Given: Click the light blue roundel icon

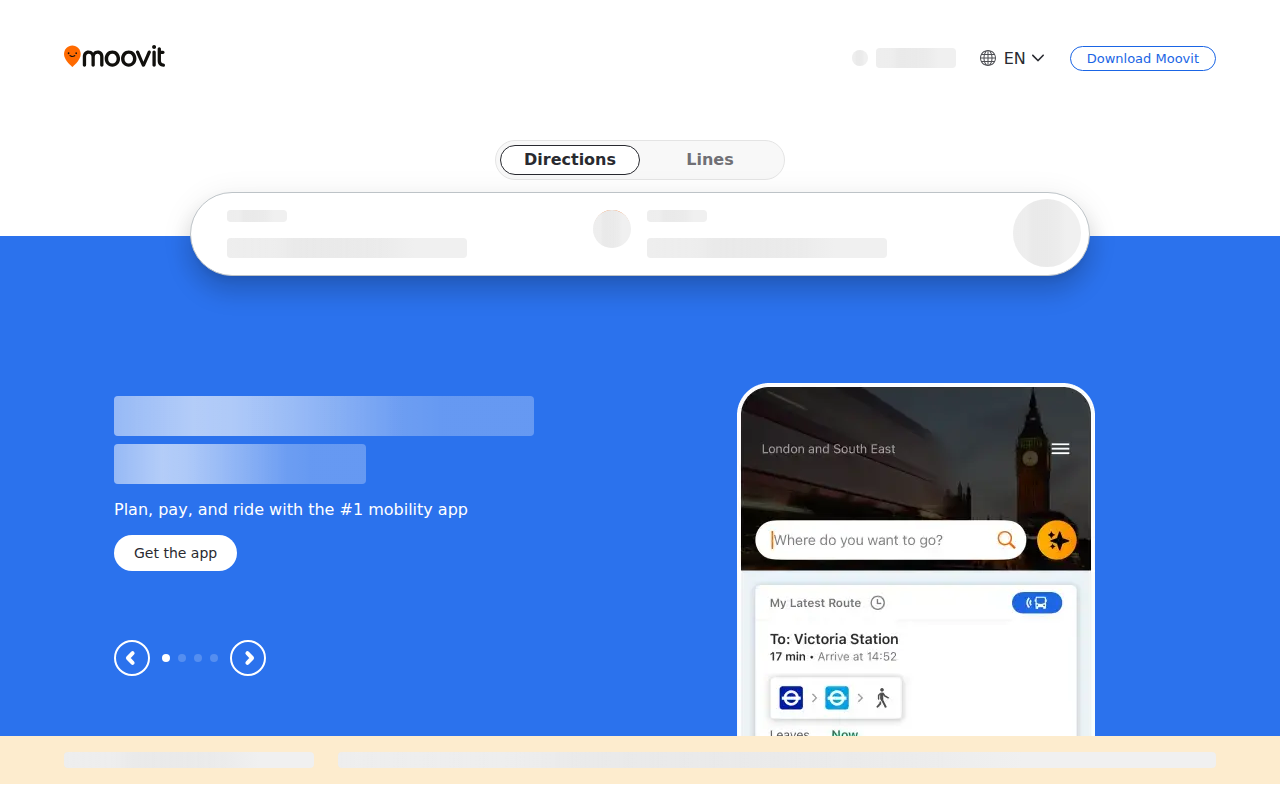Looking at the screenshot, I should point(837,698).
